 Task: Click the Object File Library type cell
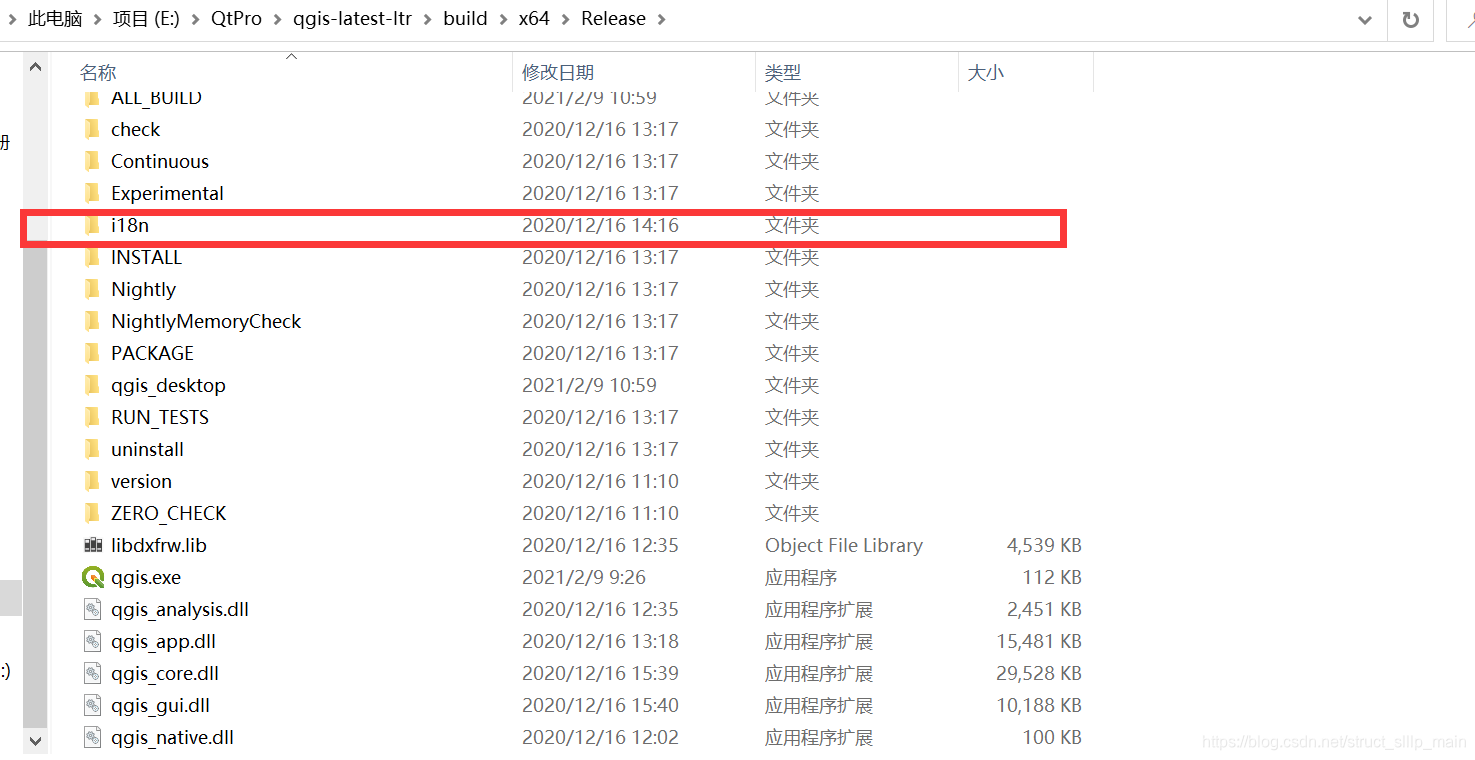click(844, 545)
